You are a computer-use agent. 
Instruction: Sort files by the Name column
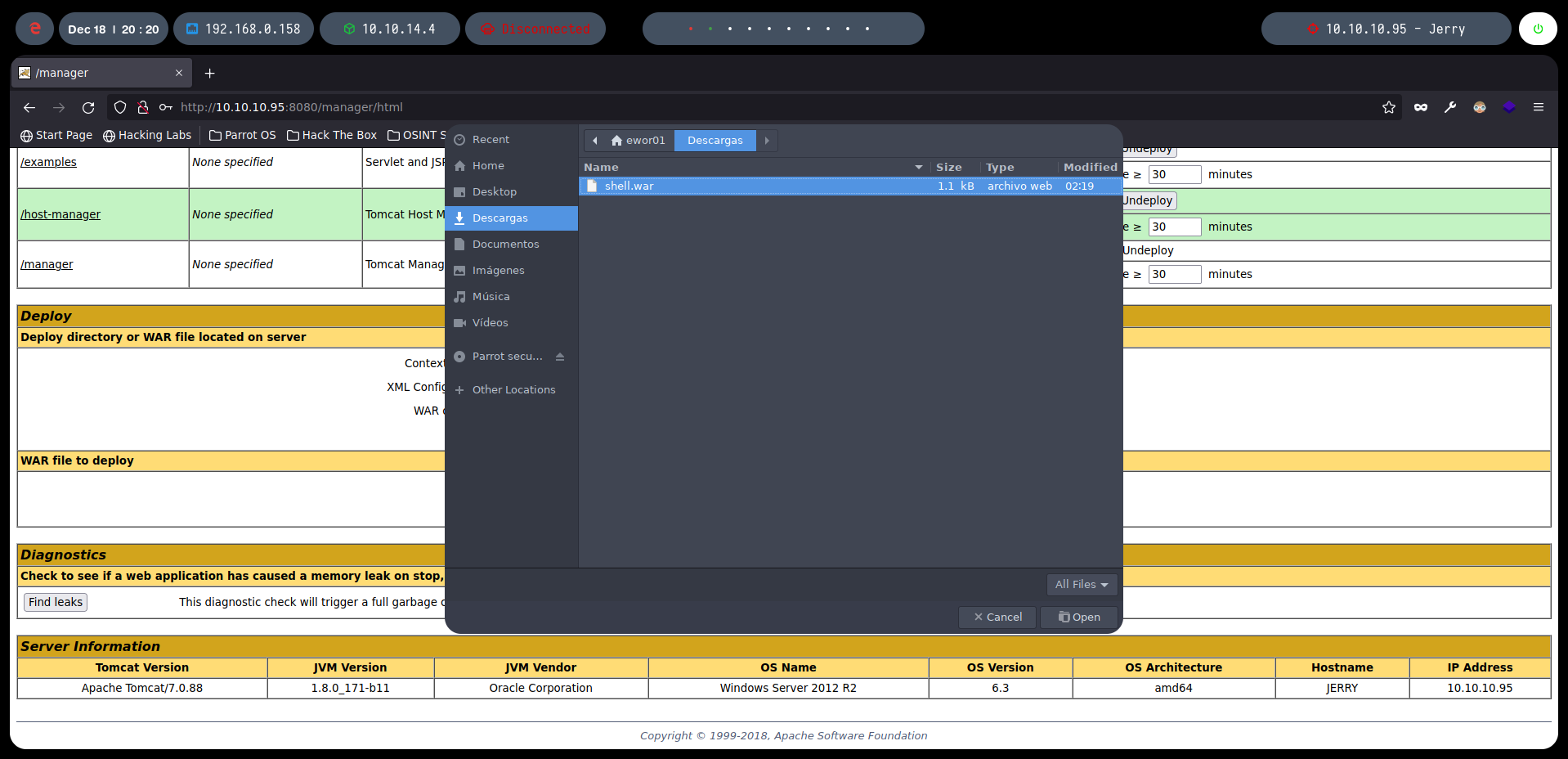[754, 167]
